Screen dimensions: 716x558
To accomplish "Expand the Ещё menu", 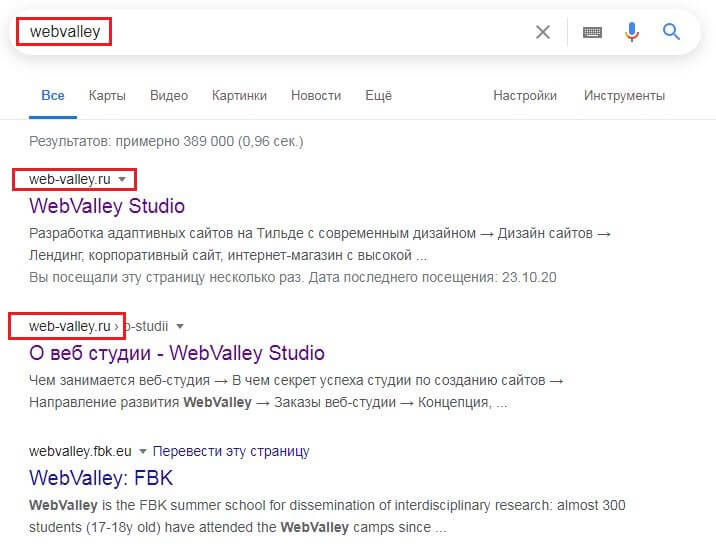I will [379, 95].
